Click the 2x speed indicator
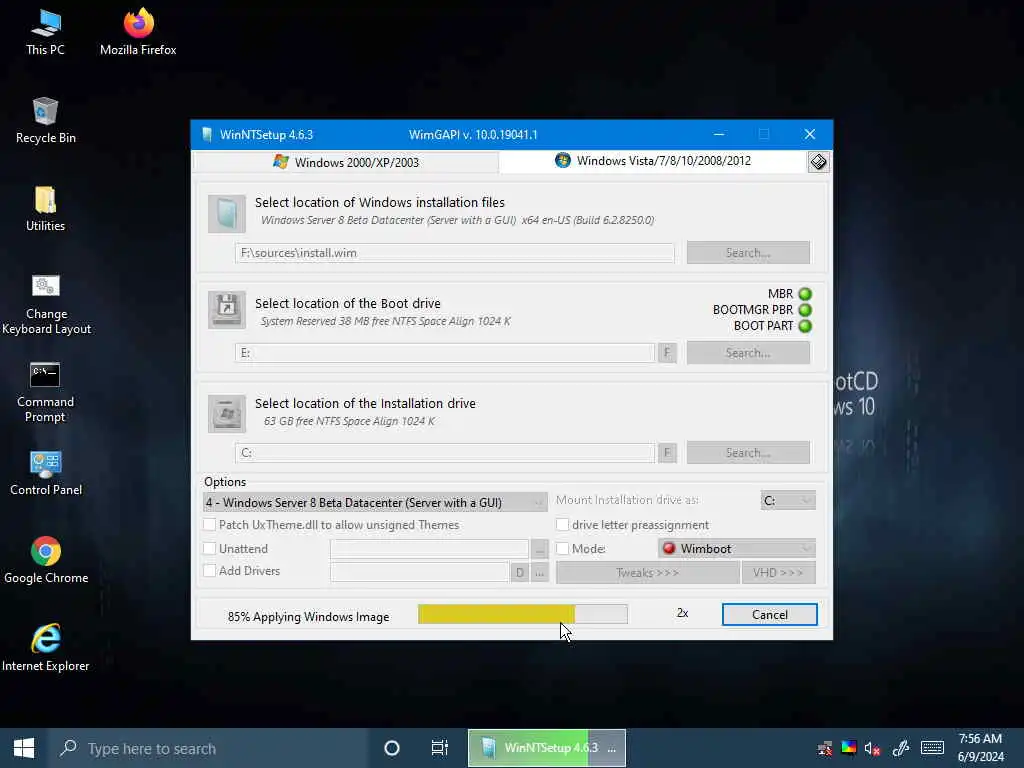The height and width of the screenshot is (768, 1024). coord(682,613)
